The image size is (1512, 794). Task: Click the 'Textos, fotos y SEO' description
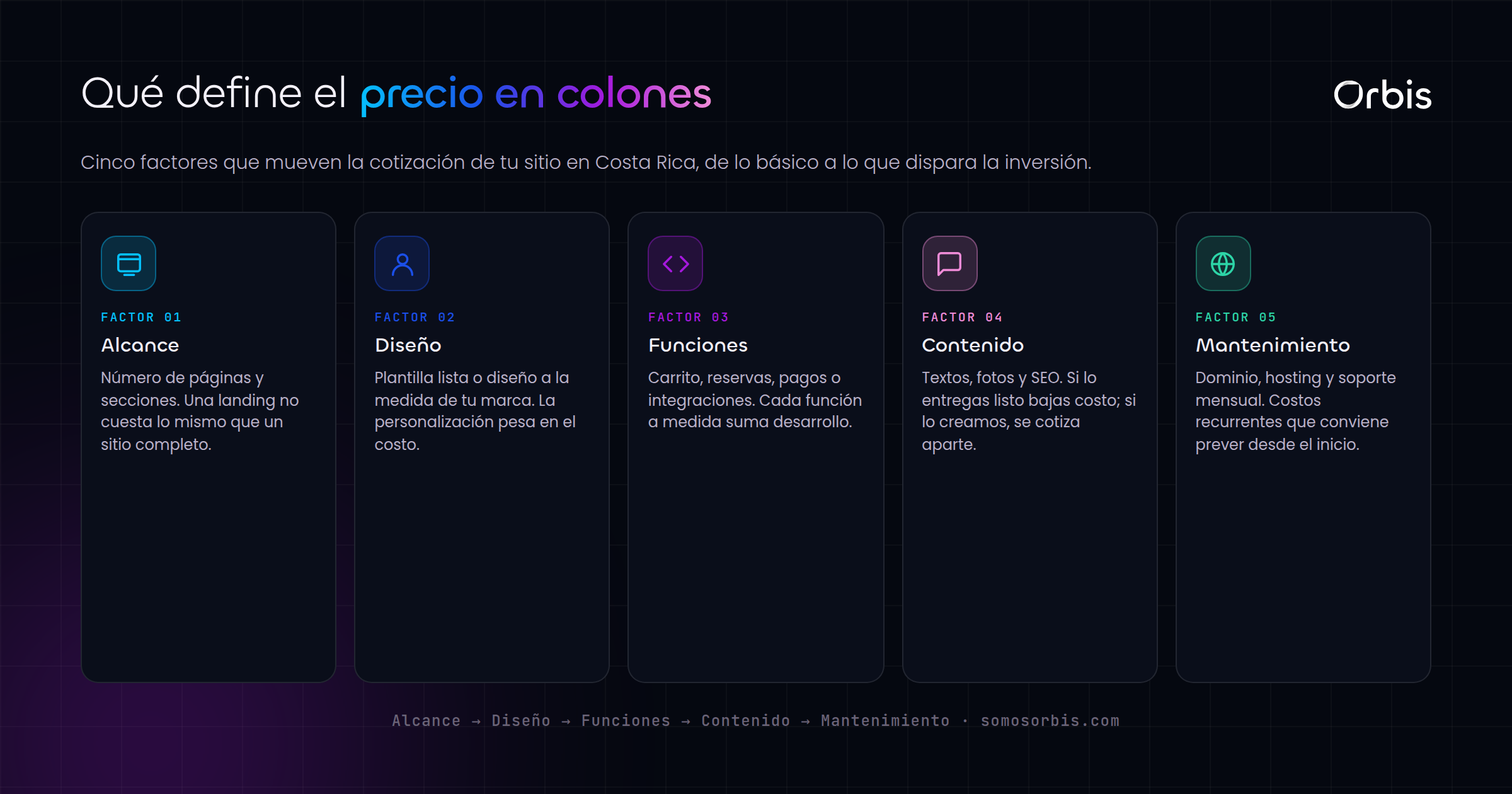tap(1028, 411)
